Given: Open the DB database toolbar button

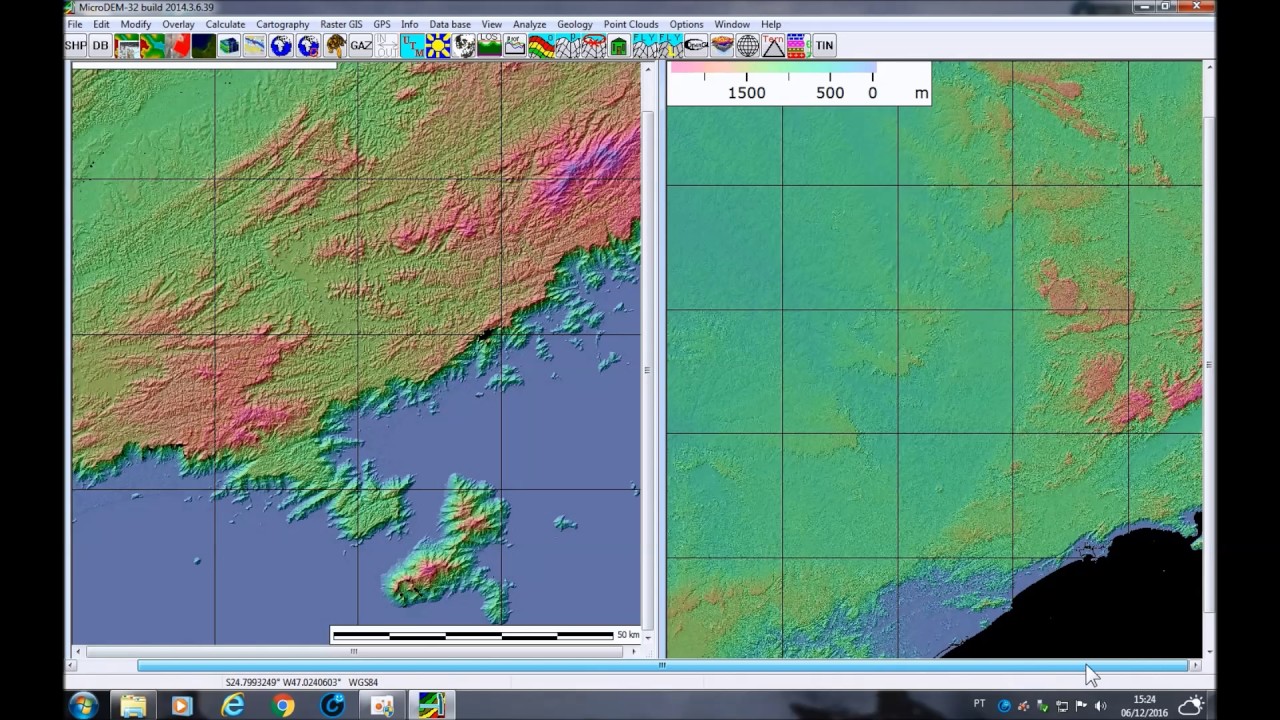Looking at the screenshot, I should [100, 45].
